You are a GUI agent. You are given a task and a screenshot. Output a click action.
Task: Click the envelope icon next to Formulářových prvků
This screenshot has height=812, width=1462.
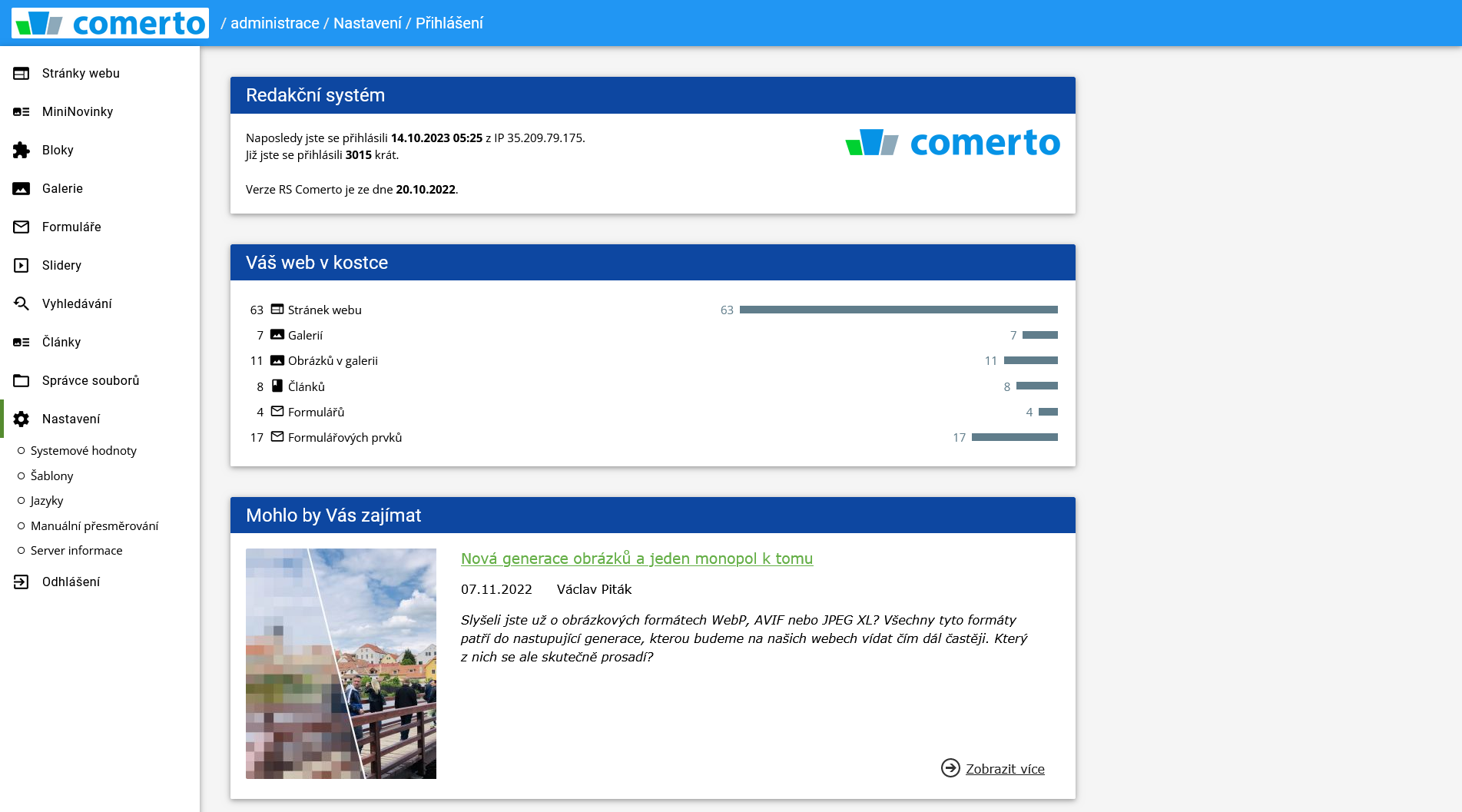[x=277, y=436]
